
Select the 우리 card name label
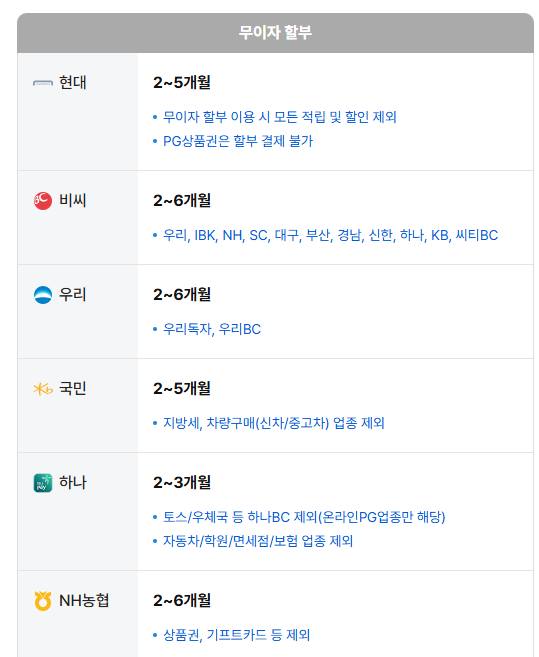coord(73,295)
